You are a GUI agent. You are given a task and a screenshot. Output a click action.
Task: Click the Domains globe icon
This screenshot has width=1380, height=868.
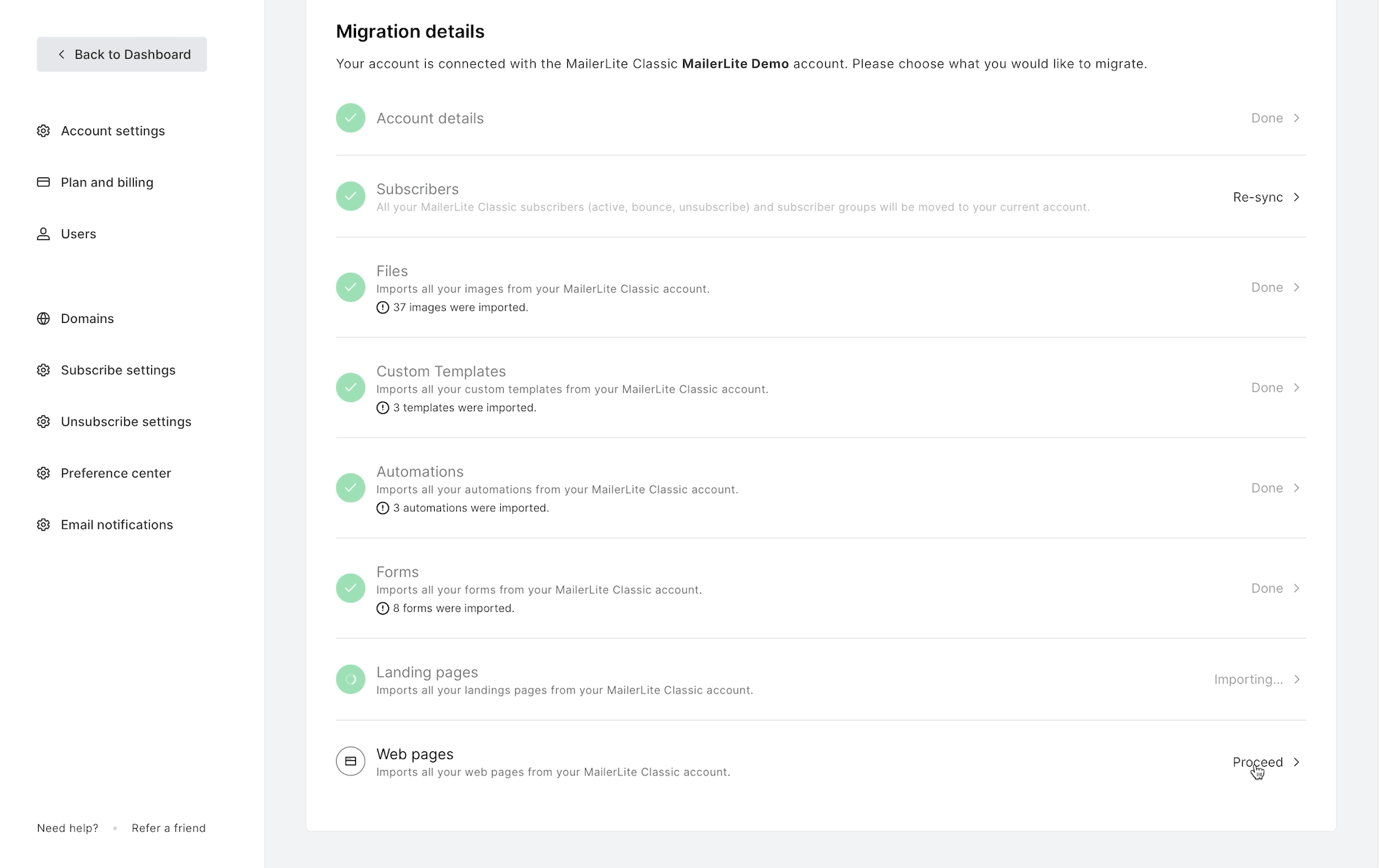pos(43,319)
